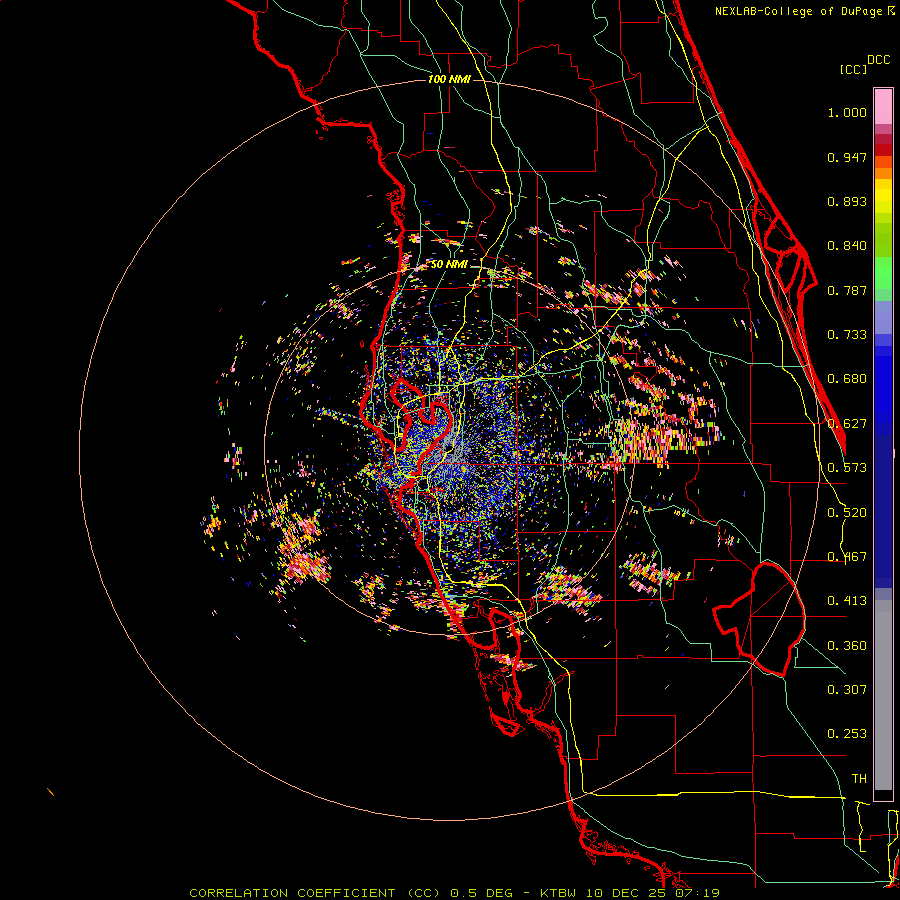The height and width of the screenshot is (900, 900).
Task: Click the DCC label above the color scale
Action: pos(878,60)
